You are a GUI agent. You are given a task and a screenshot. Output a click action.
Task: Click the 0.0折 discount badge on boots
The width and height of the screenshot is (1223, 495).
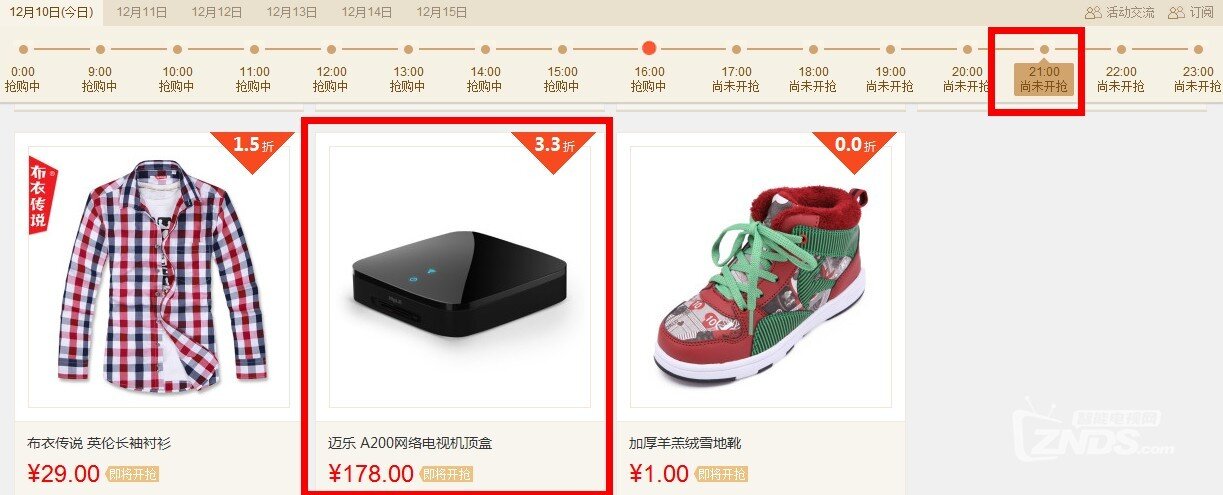[x=855, y=151]
